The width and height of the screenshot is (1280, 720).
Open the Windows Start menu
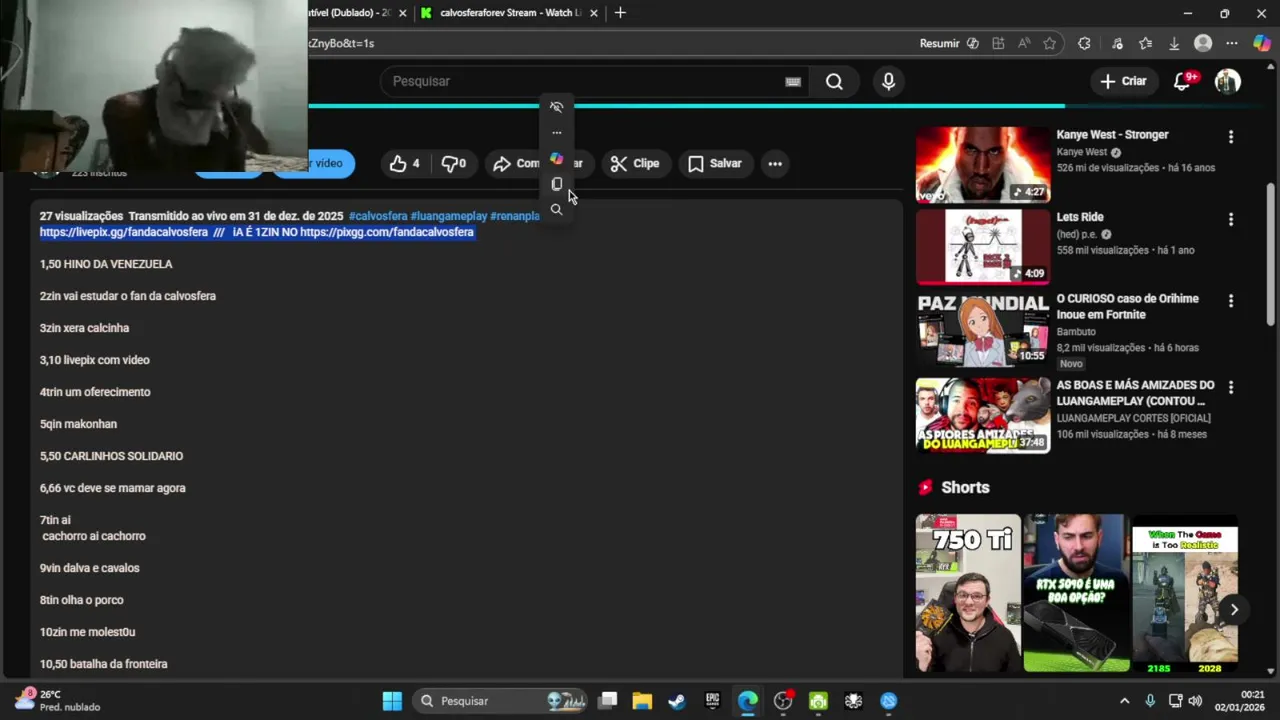392,701
